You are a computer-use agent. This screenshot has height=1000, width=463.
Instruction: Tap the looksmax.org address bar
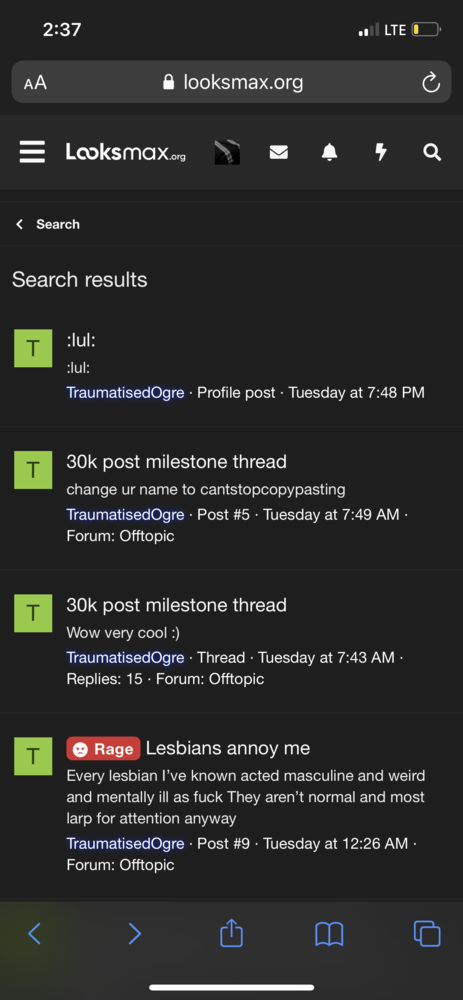point(232,82)
